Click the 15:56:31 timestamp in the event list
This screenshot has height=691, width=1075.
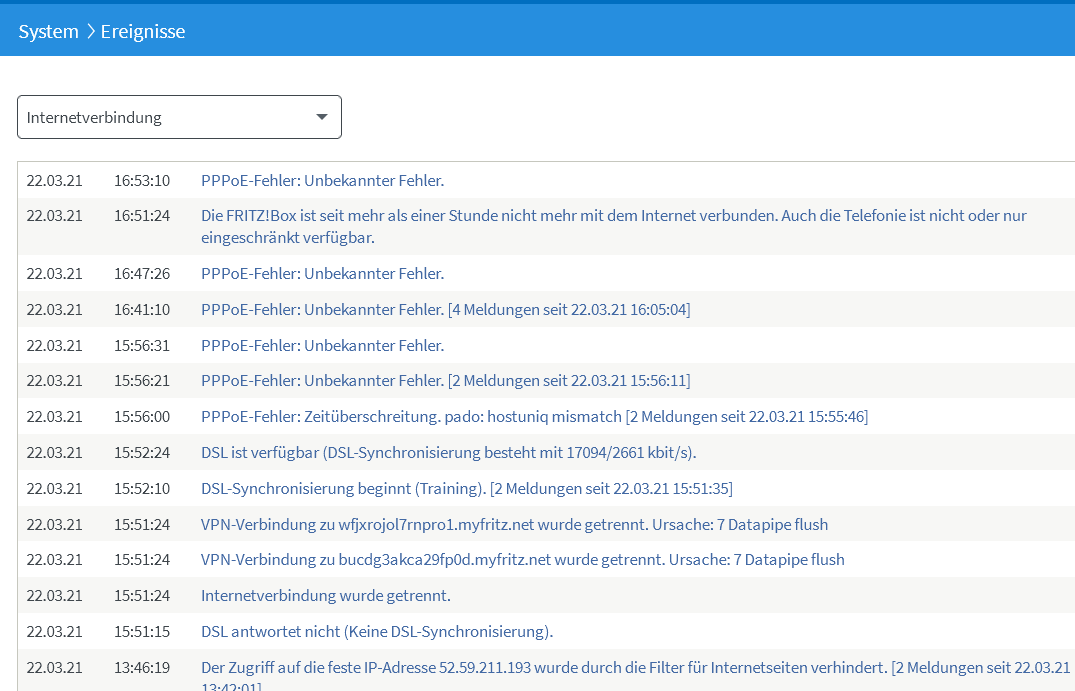pyautogui.click(x=141, y=345)
